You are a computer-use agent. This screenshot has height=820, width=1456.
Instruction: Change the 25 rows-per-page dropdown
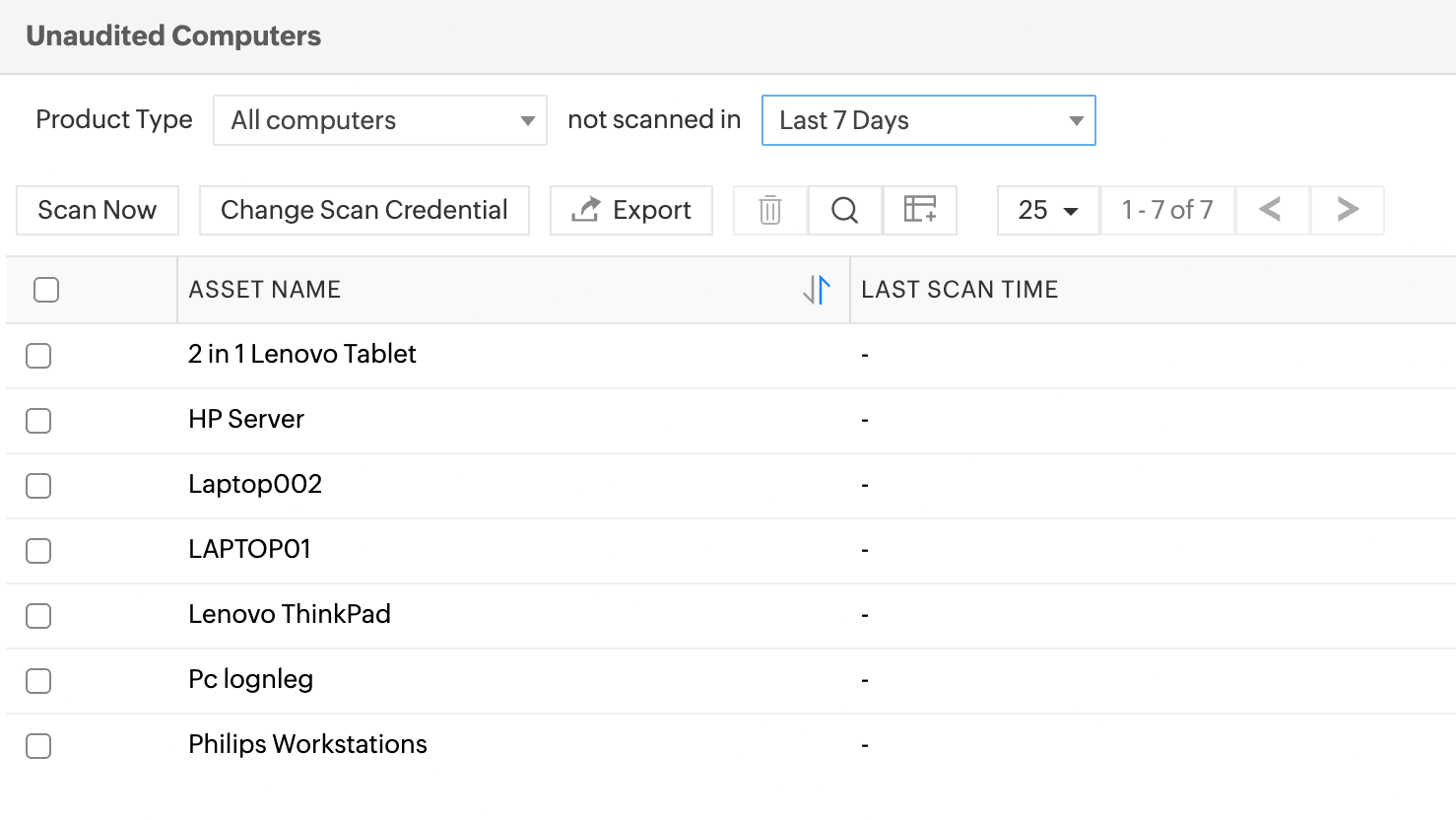tap(1048, 210)
